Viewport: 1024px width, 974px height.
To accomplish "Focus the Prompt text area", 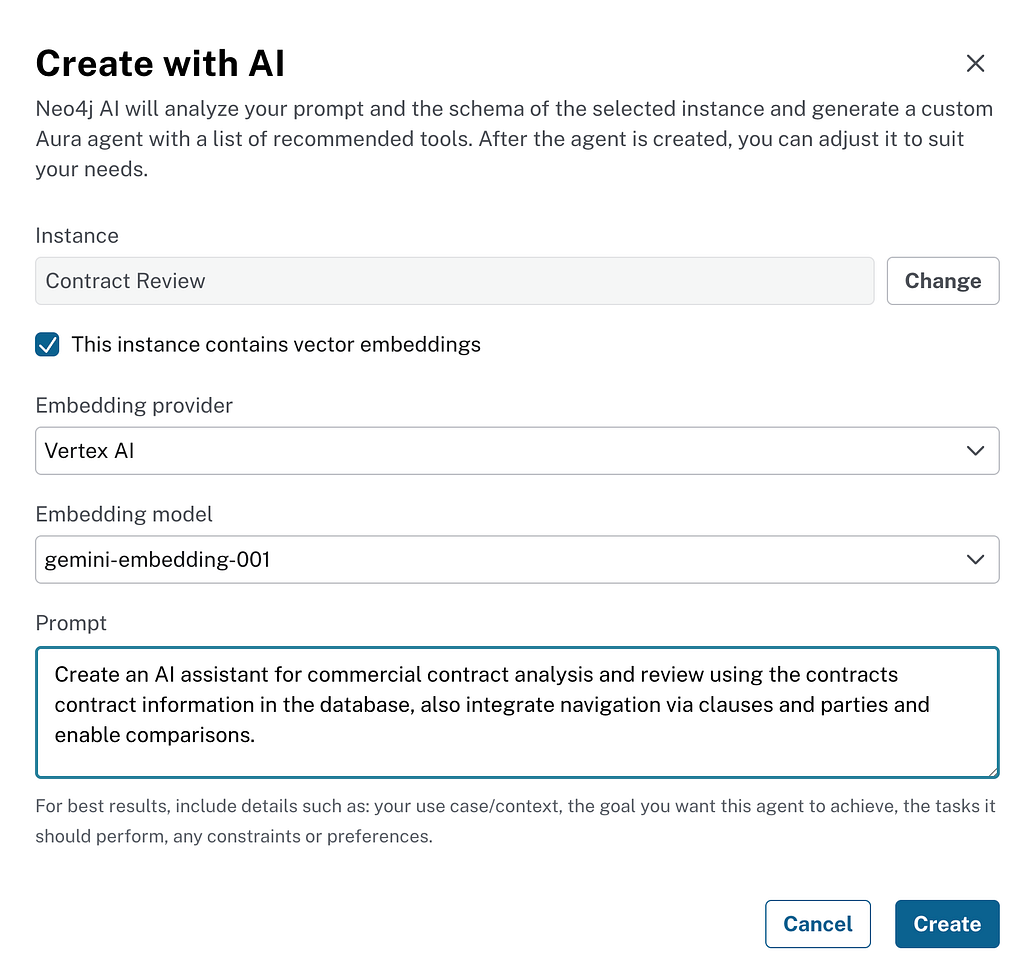I will pos(517,712).
